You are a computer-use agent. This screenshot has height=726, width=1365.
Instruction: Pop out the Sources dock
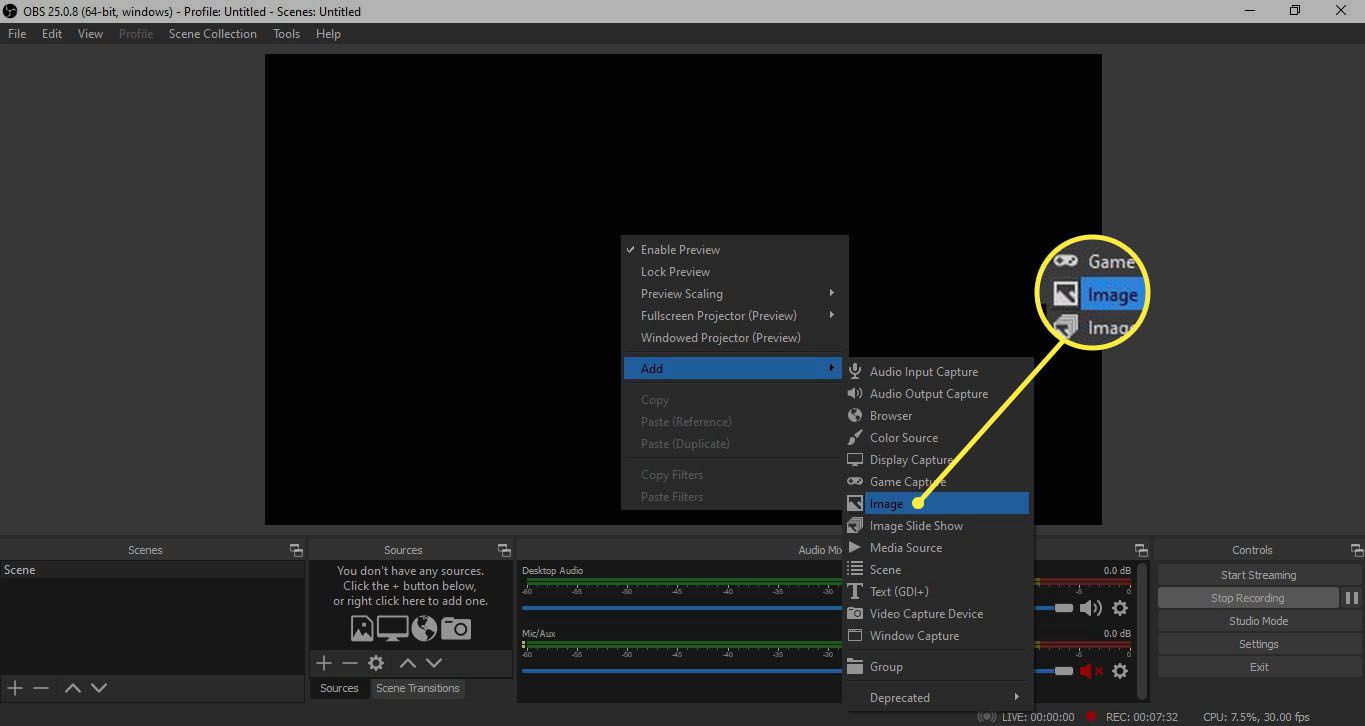click(x=504, y=550)
